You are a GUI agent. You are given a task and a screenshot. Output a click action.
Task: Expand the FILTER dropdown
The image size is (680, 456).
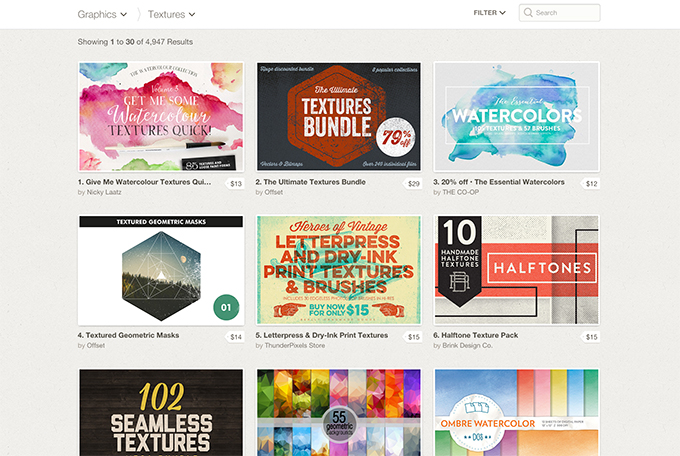(489, 13)
